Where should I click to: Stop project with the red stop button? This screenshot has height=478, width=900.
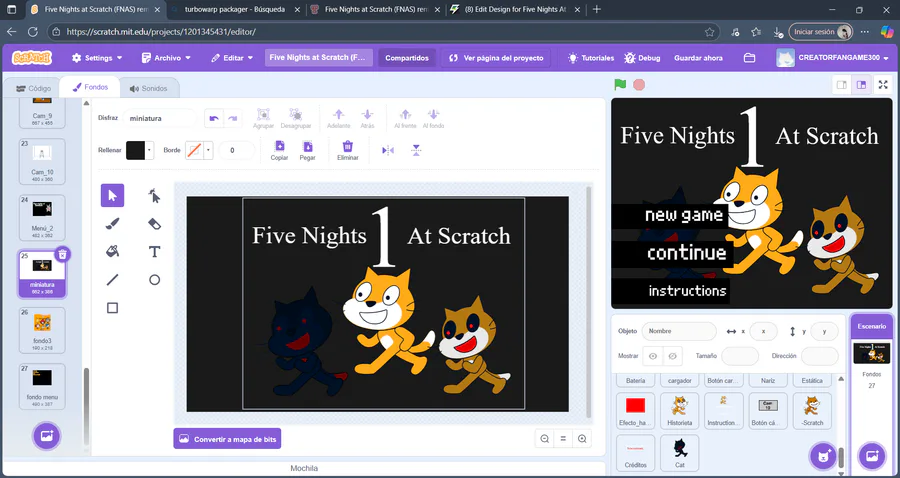[x=639, y=85]
